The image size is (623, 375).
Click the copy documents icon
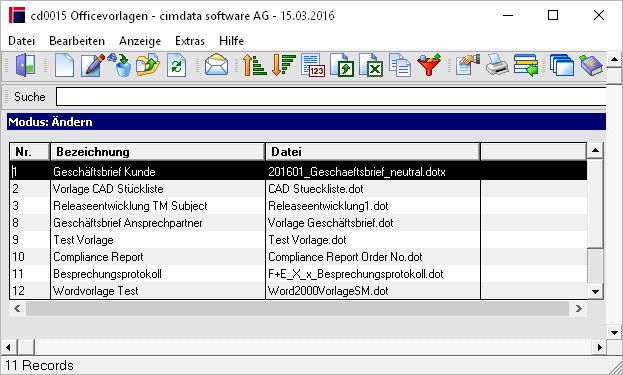[x=400, y=65]
